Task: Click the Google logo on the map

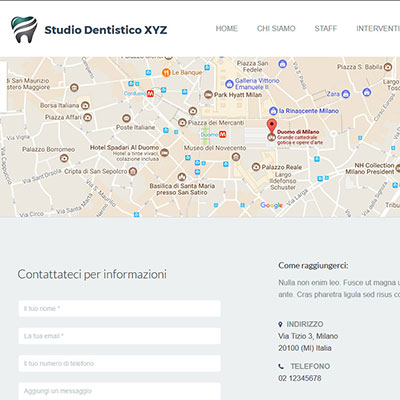Action: click(x=271, y=205)
